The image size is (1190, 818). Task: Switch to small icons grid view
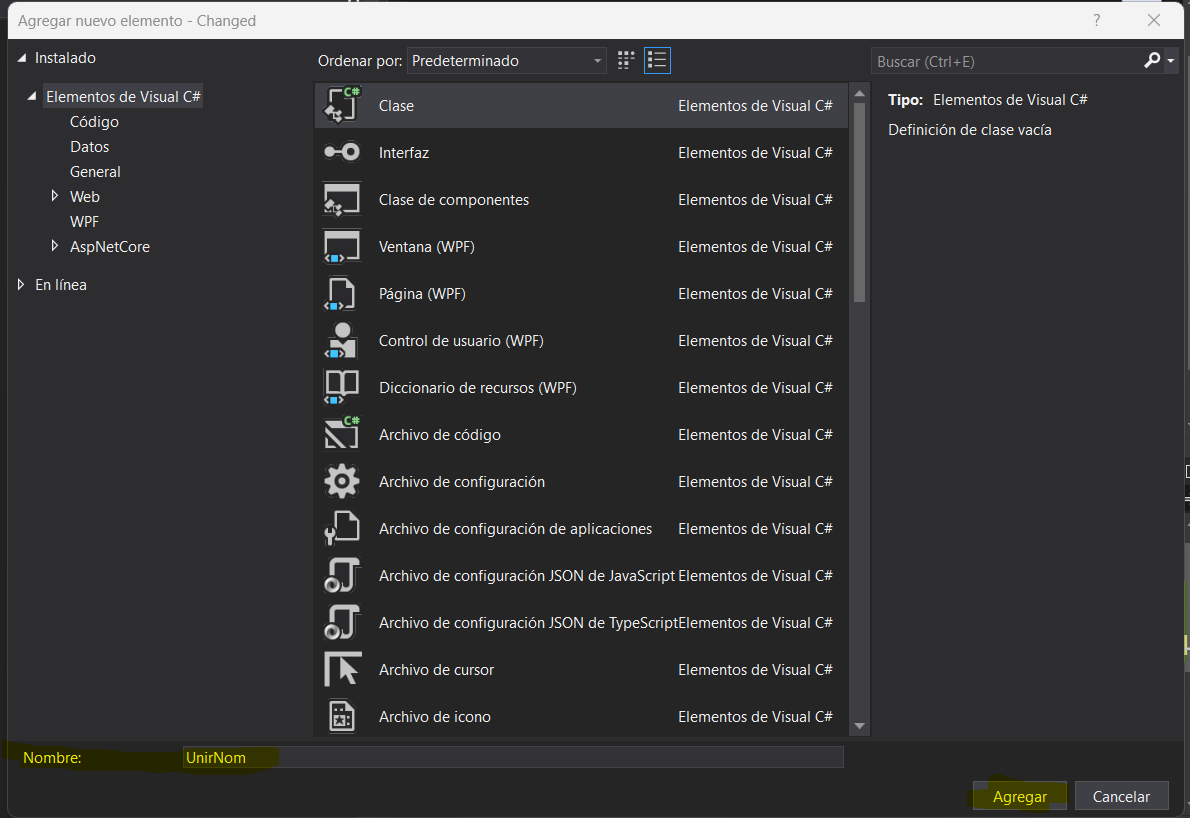coord(626,61)
